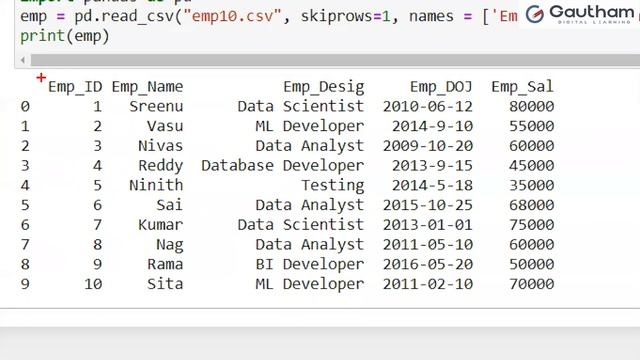Click skiprows=1 argument in the code
The image size is (640, 360).
click(x=345, y=16)
